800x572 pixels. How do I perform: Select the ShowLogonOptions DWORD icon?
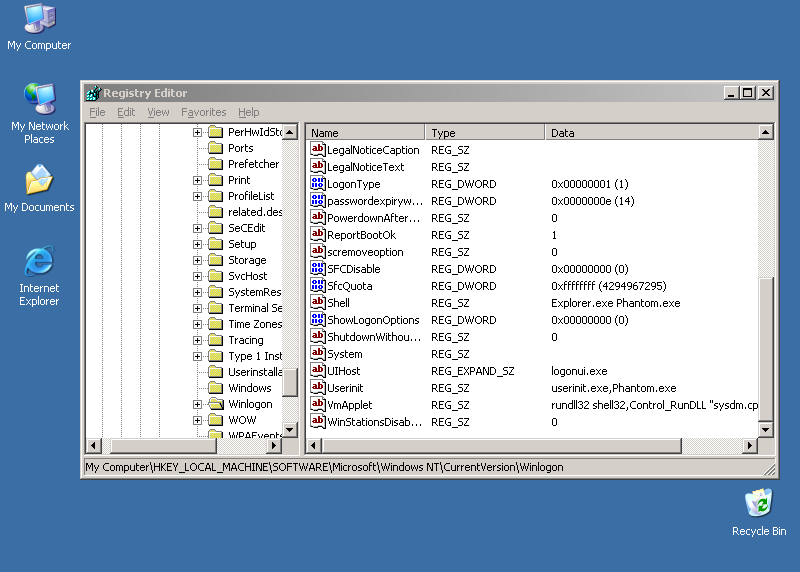pos(317,319)
